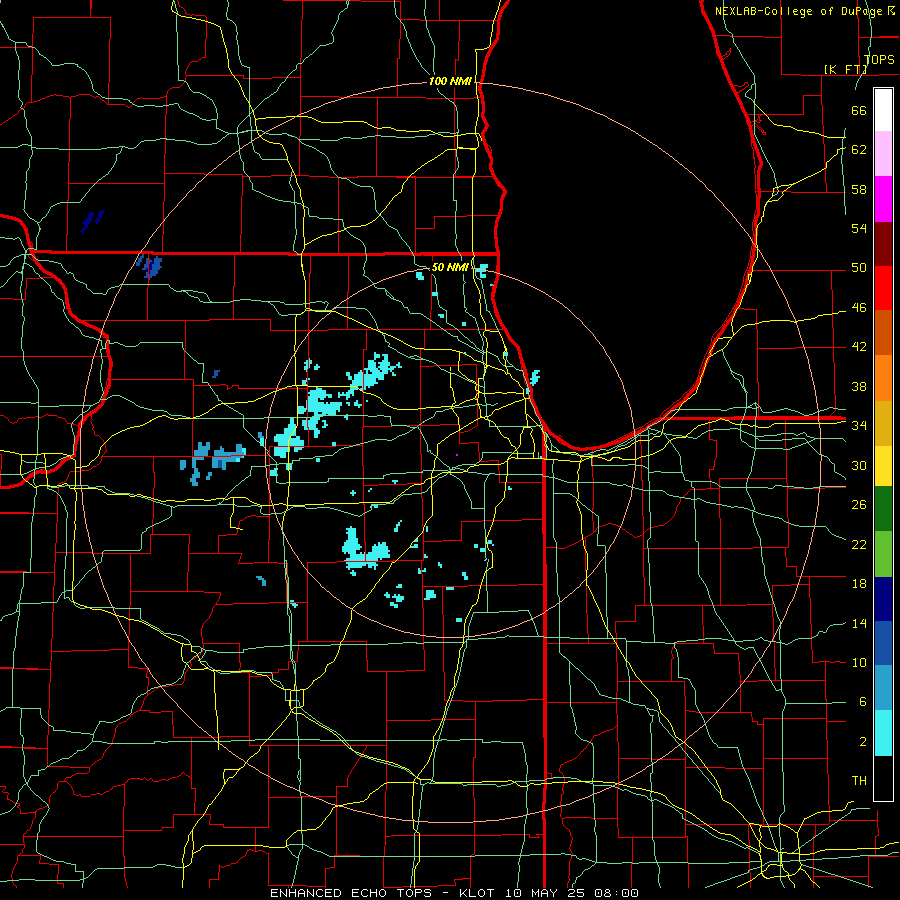Click the 58 legend value
The height and width of the screenshot is (900, 900).
point(859,189)
